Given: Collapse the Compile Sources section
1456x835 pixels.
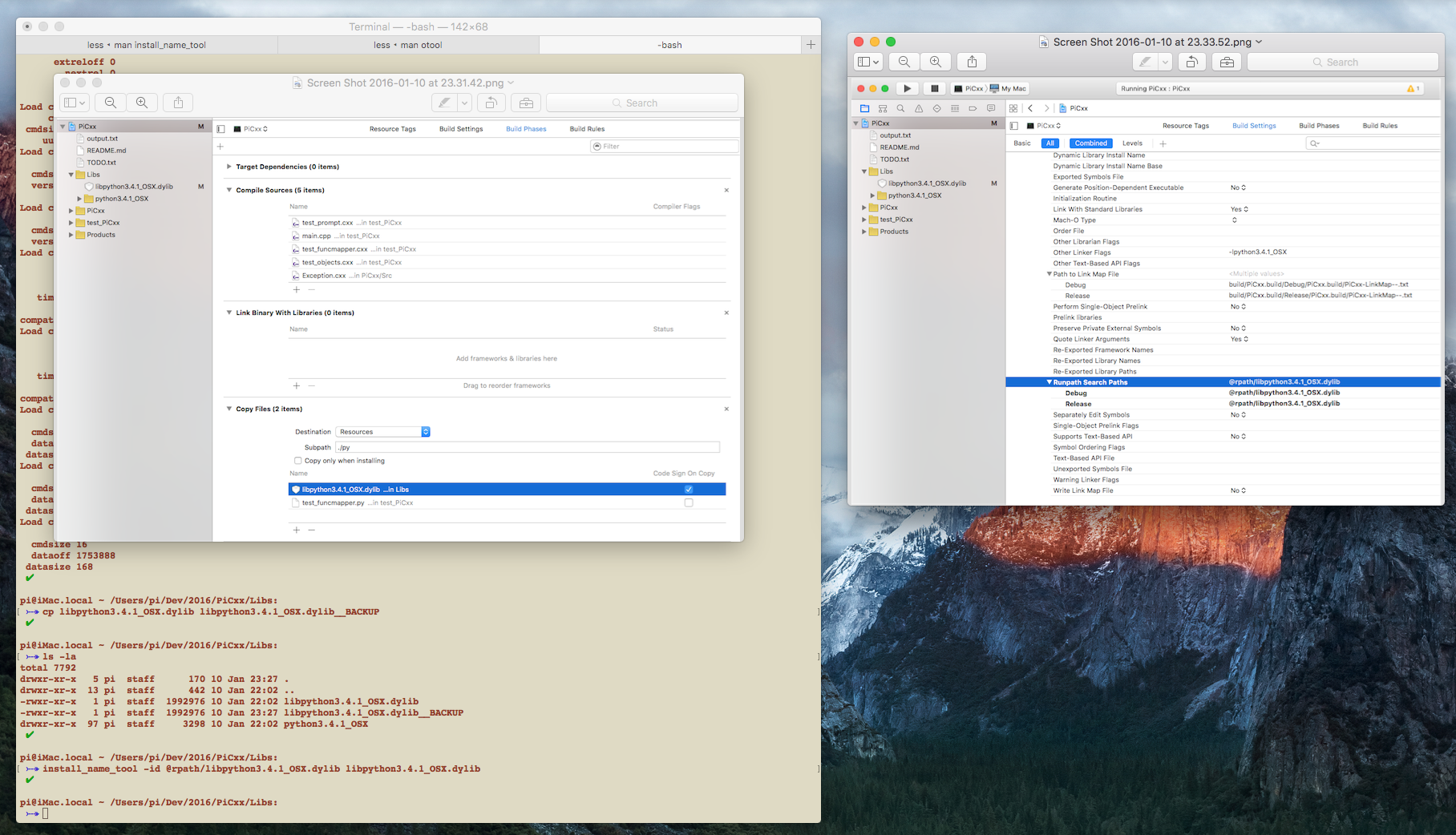Looking at the screenshot, I should [229, 190].
